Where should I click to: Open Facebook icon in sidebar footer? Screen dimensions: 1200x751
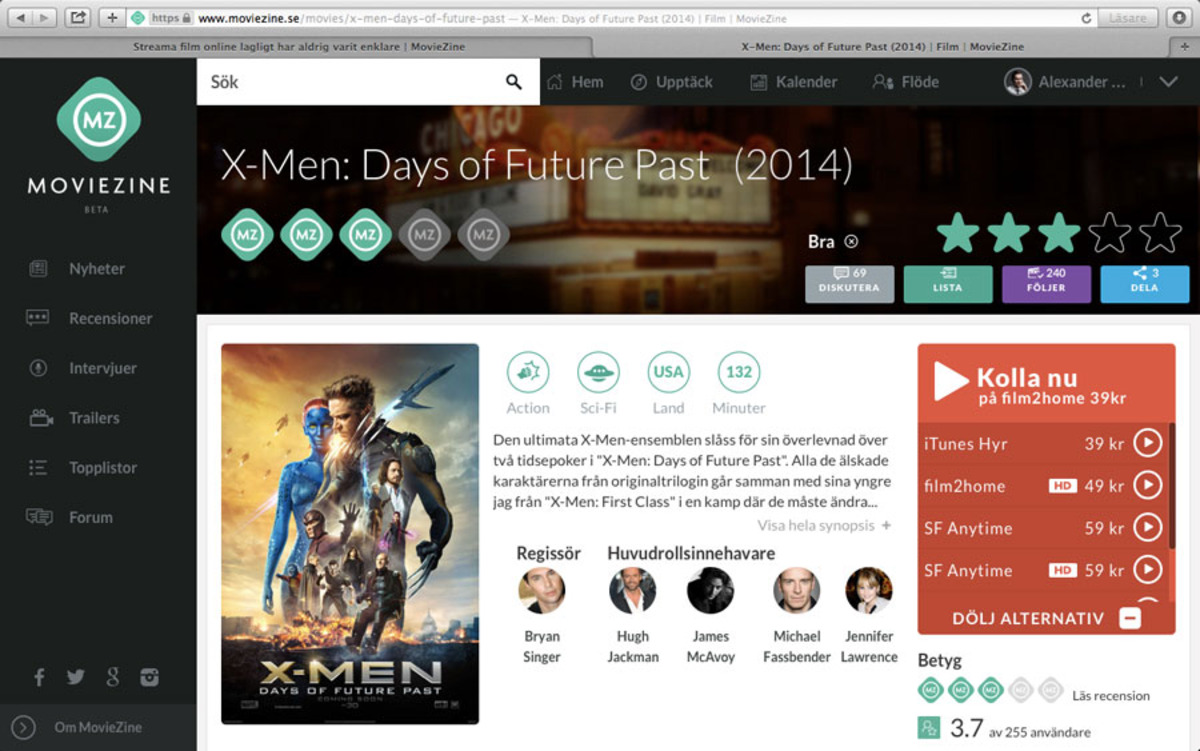40,677
